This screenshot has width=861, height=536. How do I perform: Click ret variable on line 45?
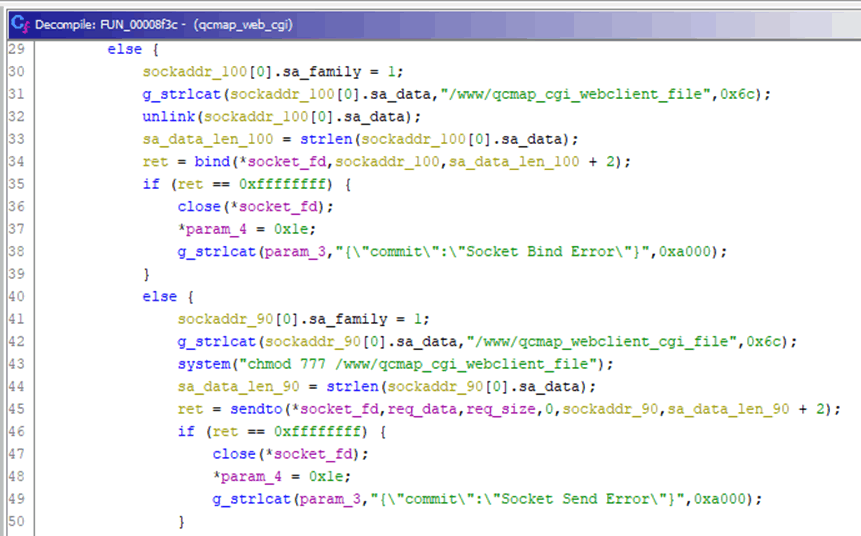pyautogui.click(x=190, y=410)
